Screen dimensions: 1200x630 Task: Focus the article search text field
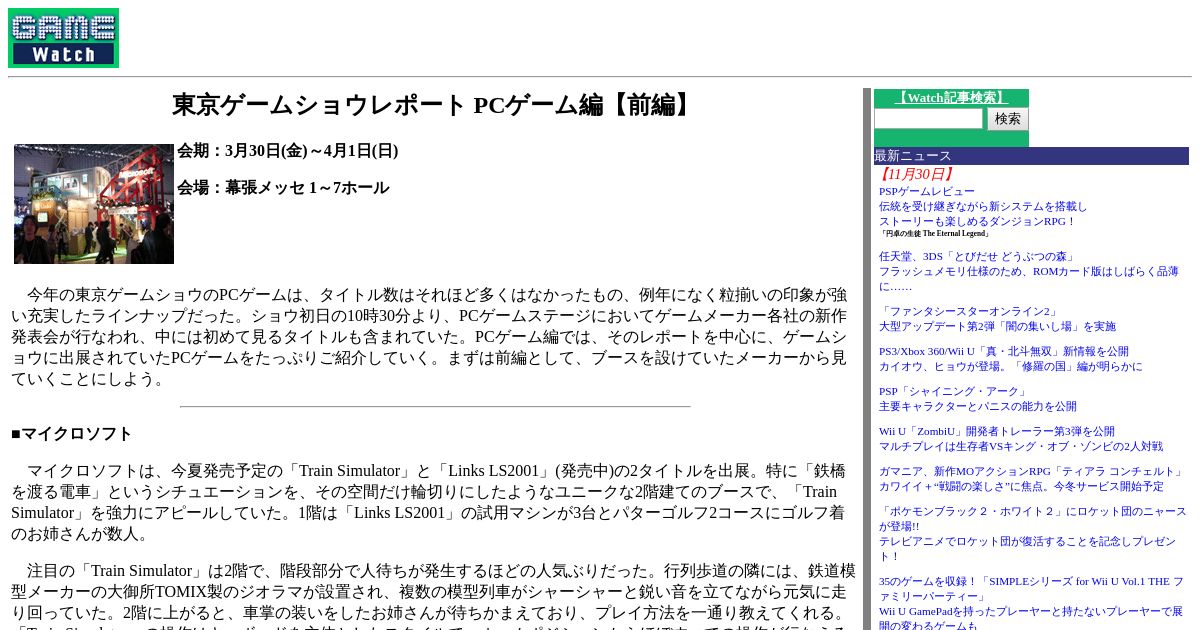[928, 119]
